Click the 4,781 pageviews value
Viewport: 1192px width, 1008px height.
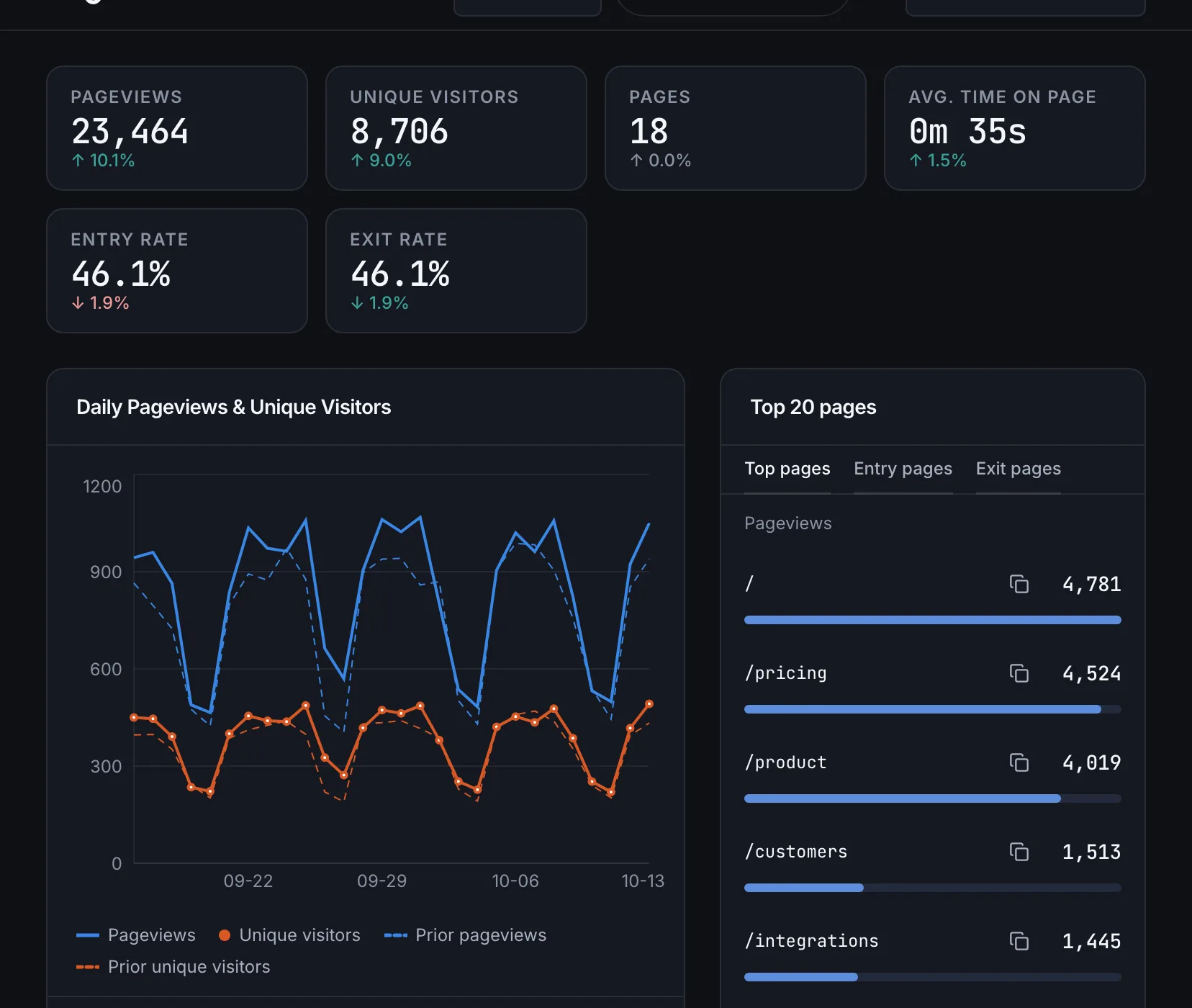point(1091,584)
